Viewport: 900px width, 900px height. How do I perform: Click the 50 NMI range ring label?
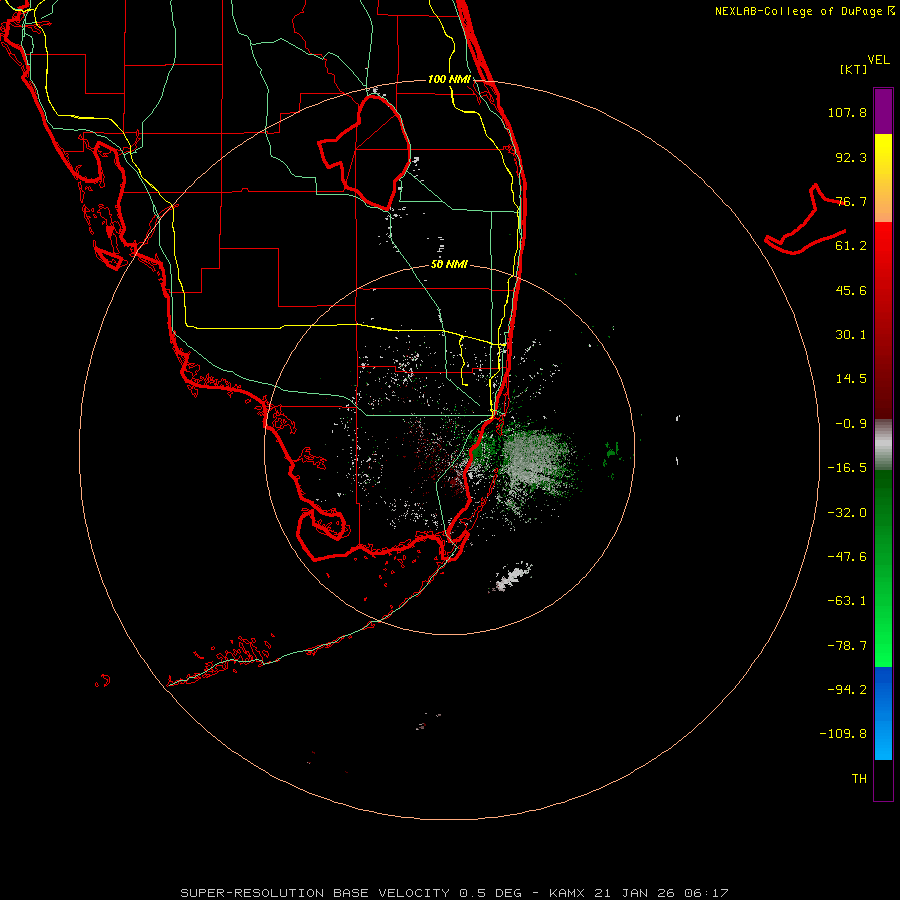tap(449, 264)
